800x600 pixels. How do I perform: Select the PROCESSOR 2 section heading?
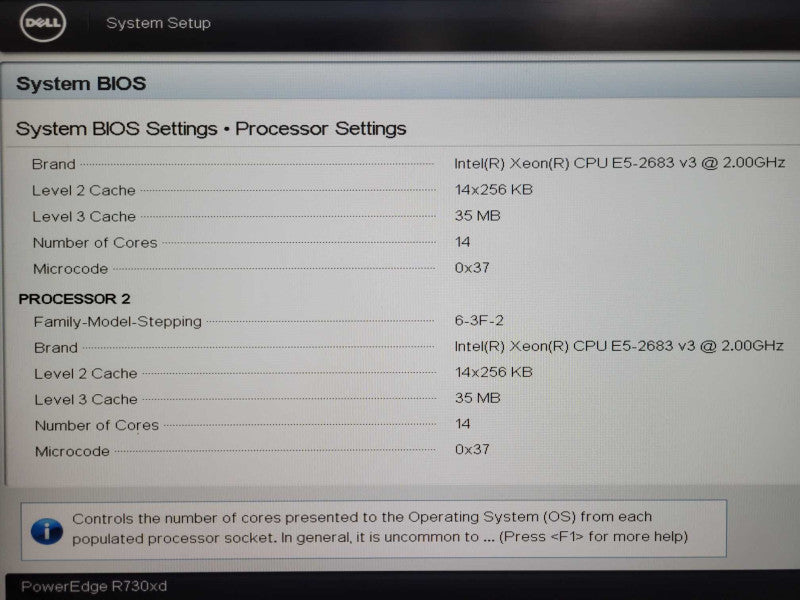coord(74,299)
